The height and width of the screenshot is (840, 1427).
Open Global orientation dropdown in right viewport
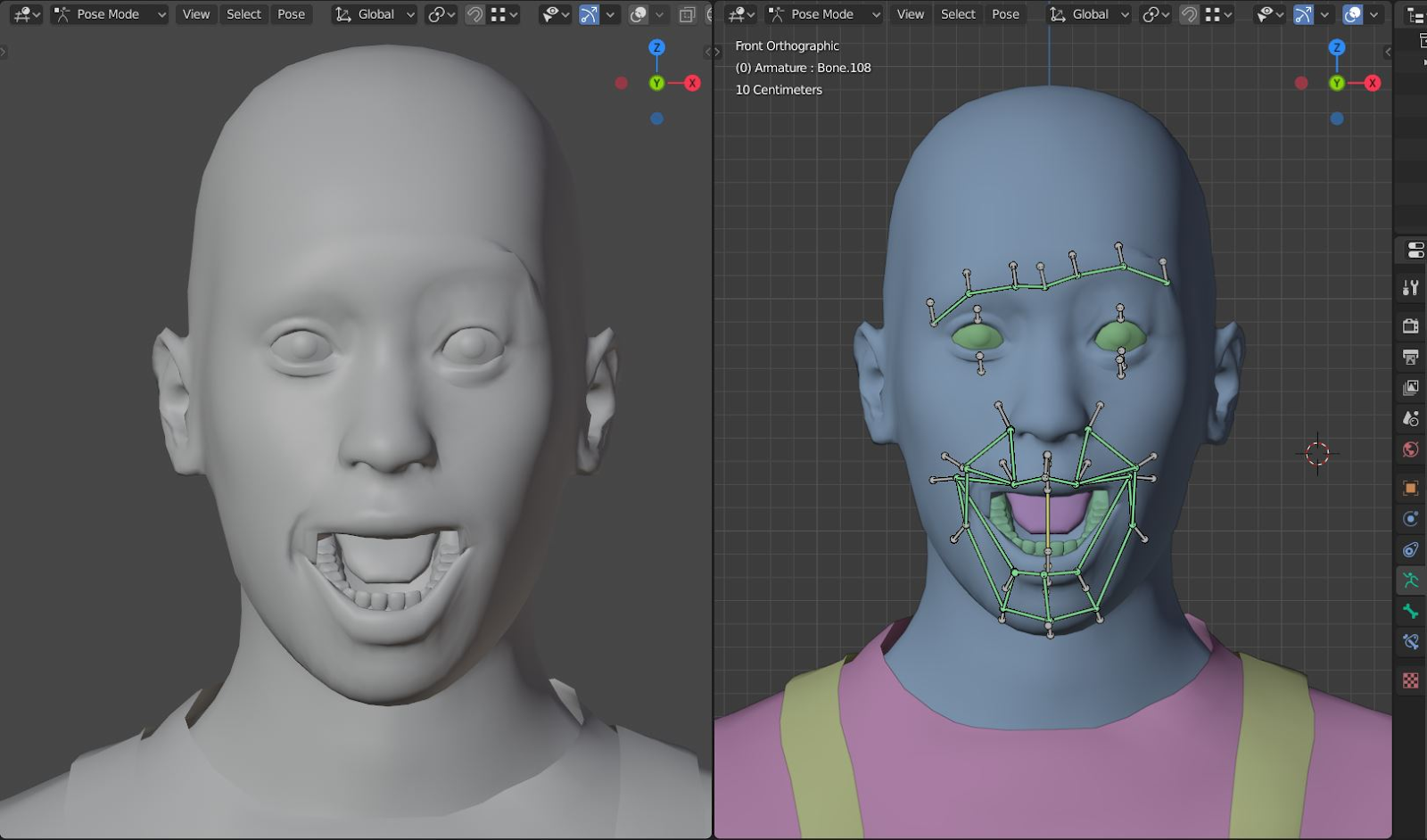pyautogui.click(x=1089, y=14)
